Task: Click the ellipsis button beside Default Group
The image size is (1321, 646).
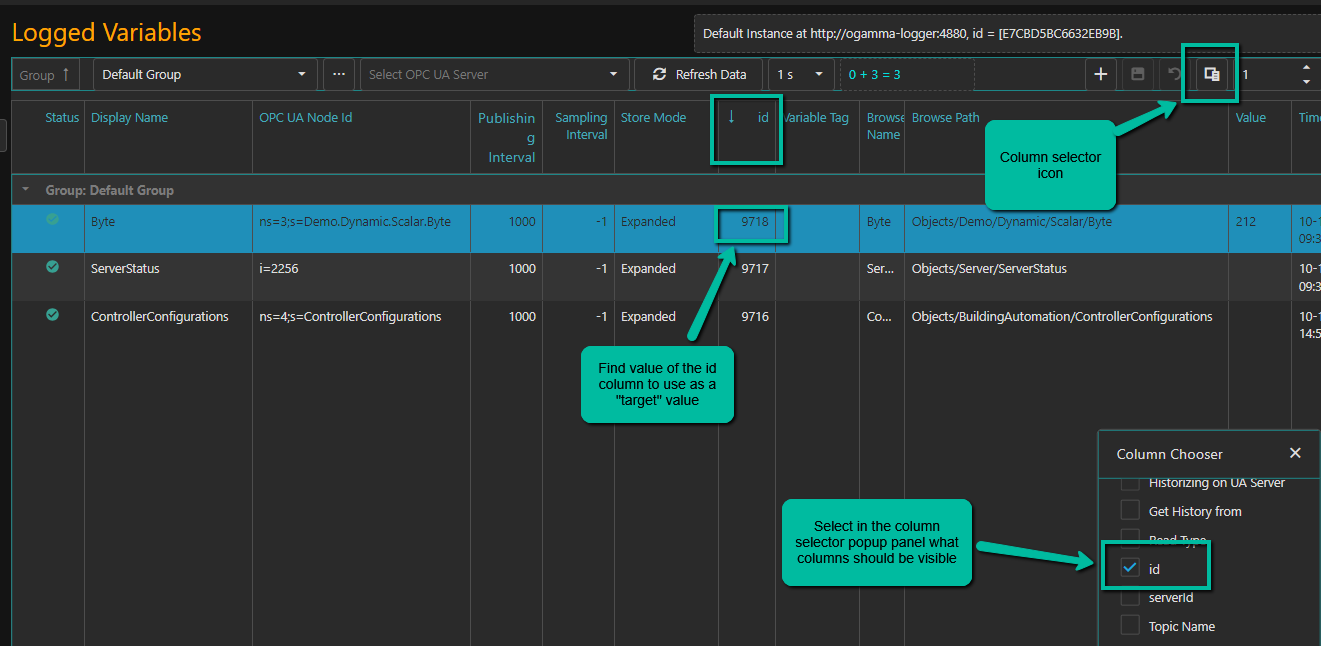Action: 339,74
